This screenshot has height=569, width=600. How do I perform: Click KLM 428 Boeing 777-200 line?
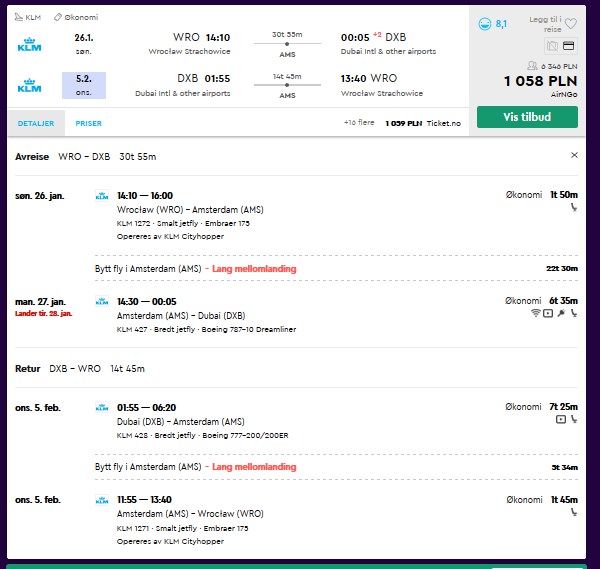pos(202,435)
